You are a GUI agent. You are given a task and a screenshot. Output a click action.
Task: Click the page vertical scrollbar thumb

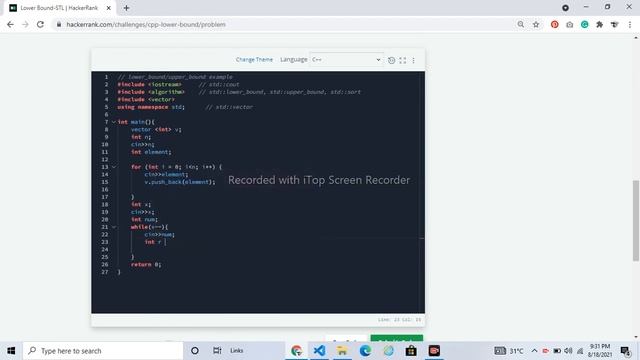tap(636, 220)
